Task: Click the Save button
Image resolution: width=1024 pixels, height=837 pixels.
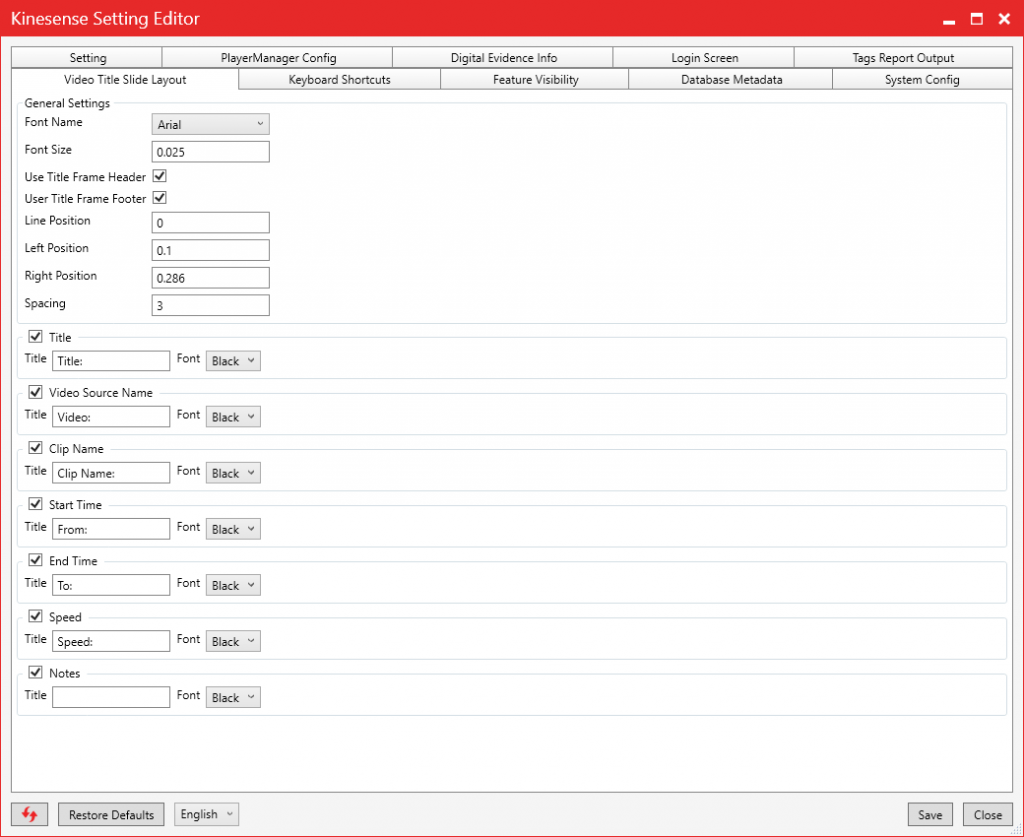Action: [x=930, y=814]
